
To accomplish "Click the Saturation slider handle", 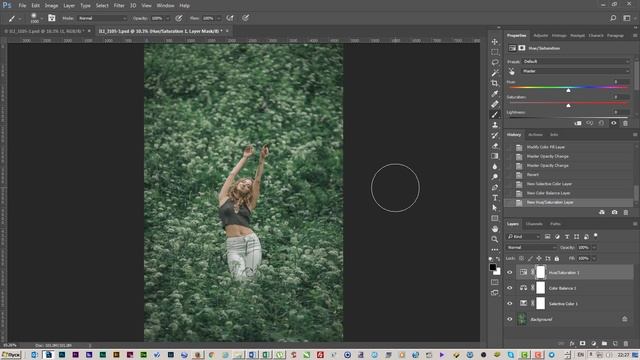I will click(x=568, y=106).
